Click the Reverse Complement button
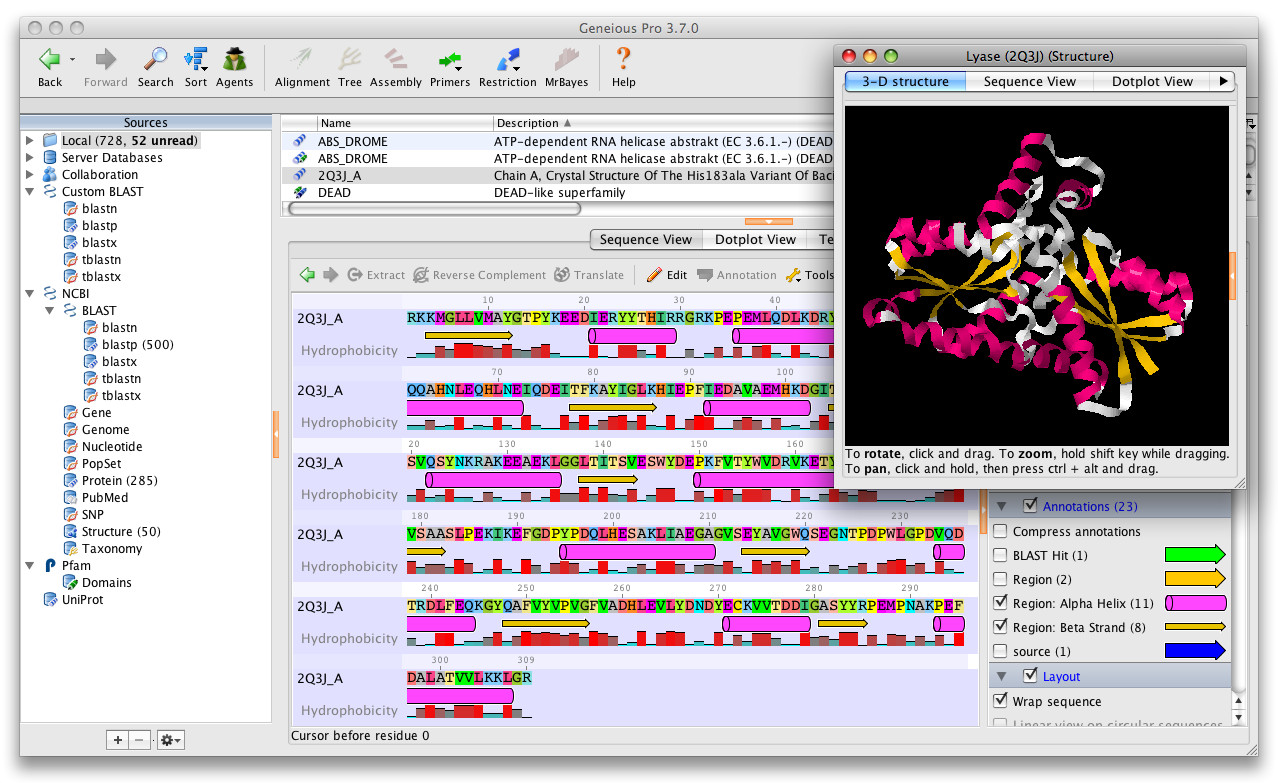 click(x=479, y=275)
